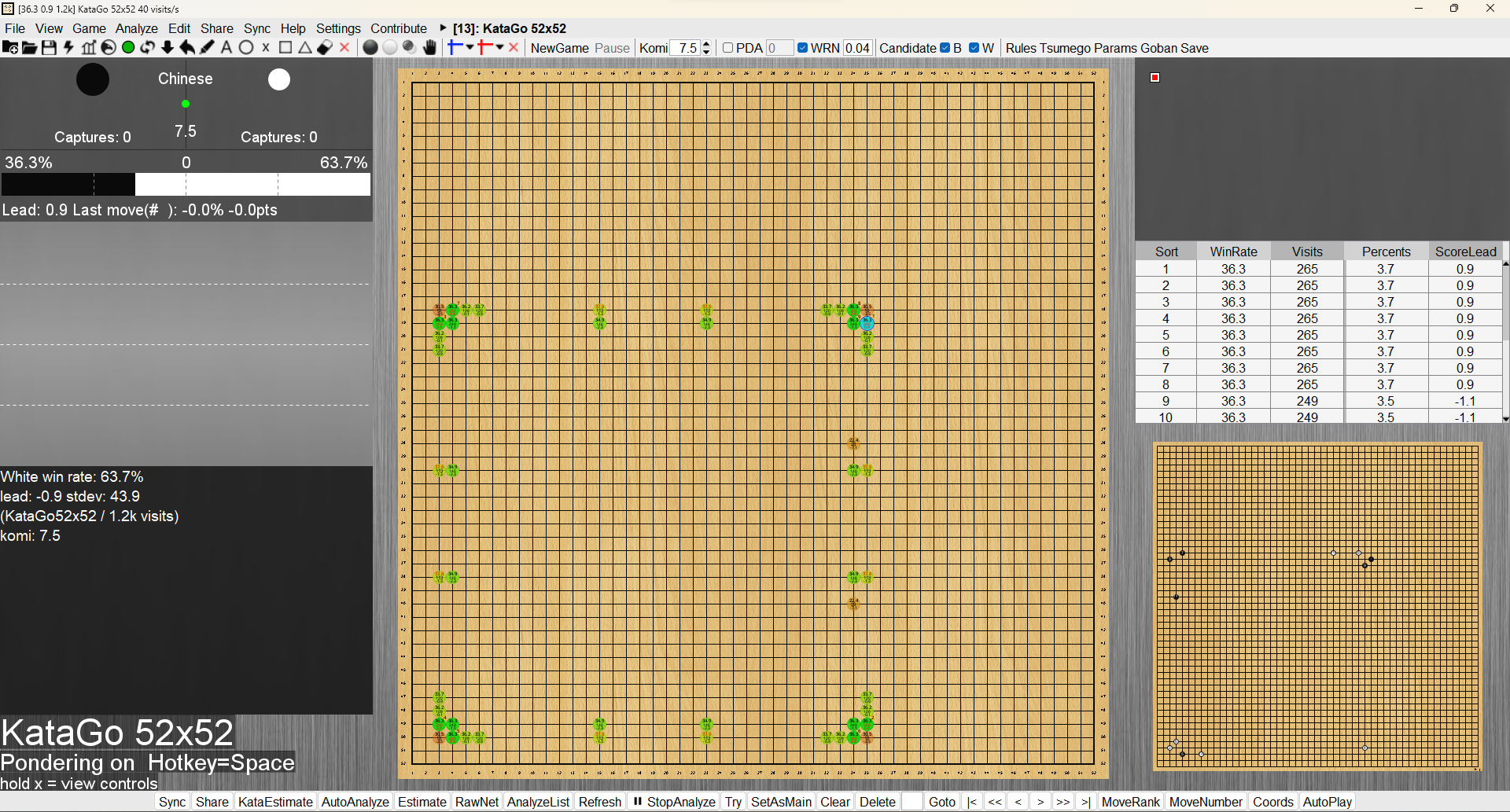1510x812 pixels.
Task: Open the Contribute menu
Action: pyautogui.click(x=399, y=28)
